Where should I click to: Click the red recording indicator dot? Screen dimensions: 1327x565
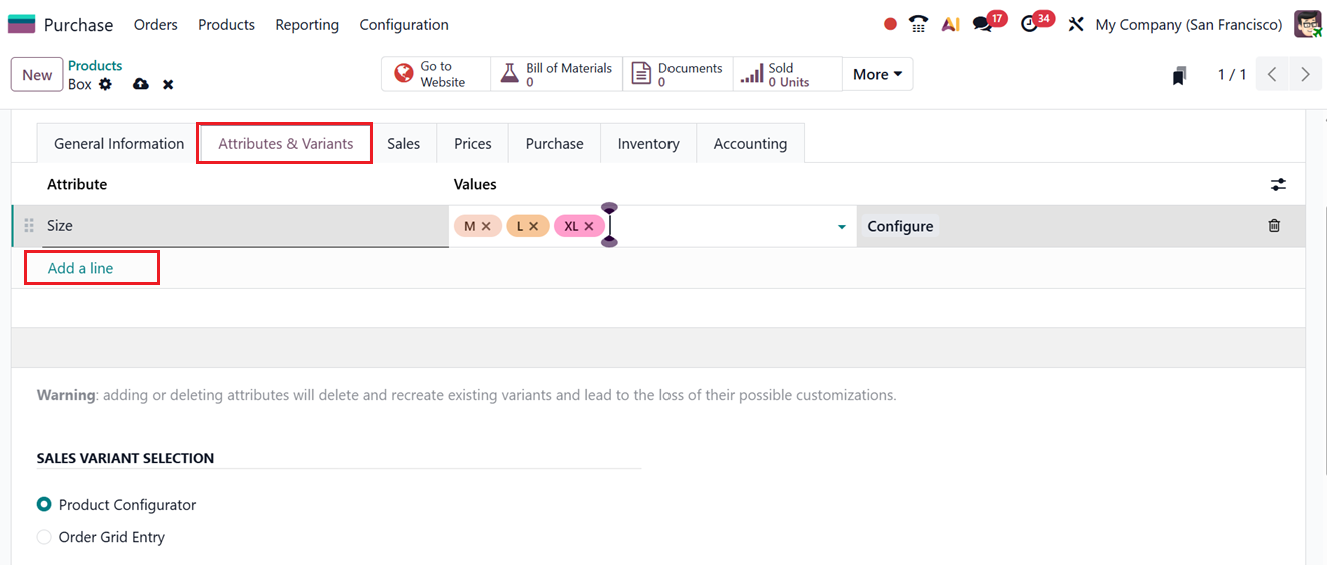point(890,24)
